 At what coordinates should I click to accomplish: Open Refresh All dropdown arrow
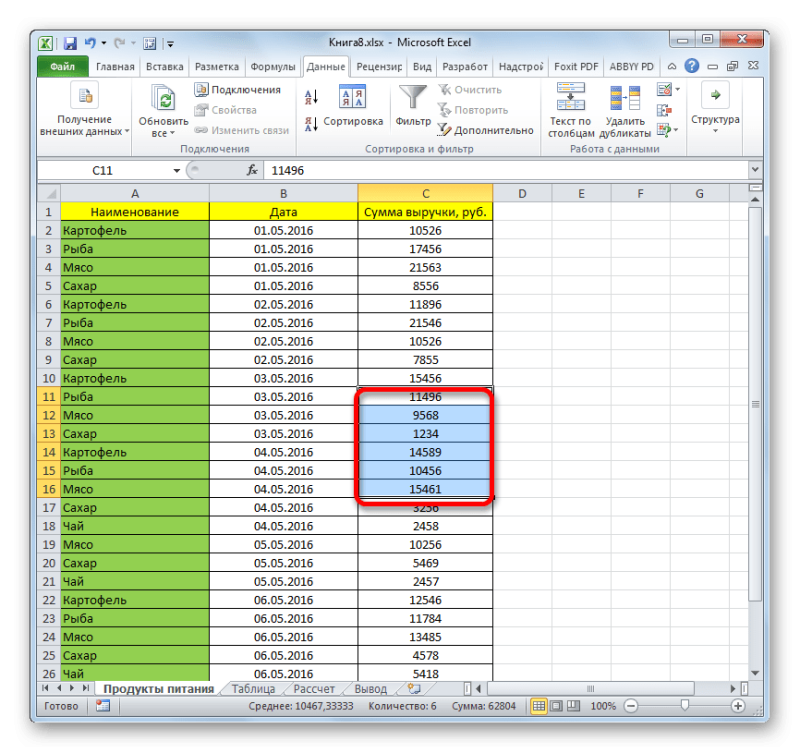point(172,133)
